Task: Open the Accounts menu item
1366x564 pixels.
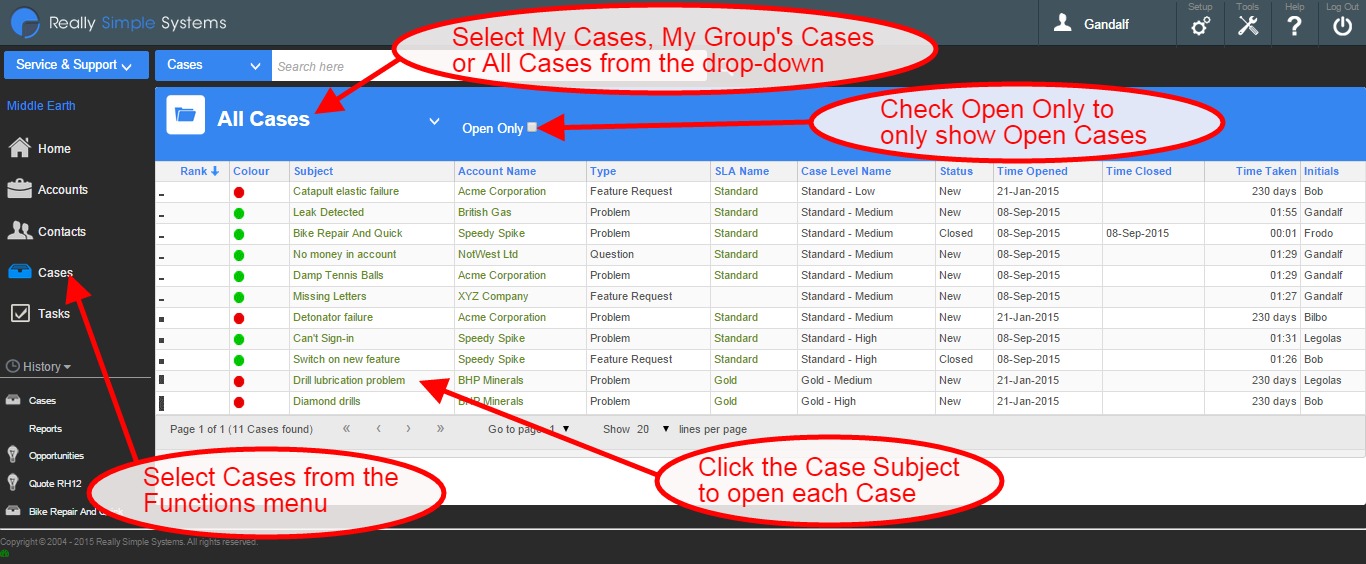Action: point(63,189)
